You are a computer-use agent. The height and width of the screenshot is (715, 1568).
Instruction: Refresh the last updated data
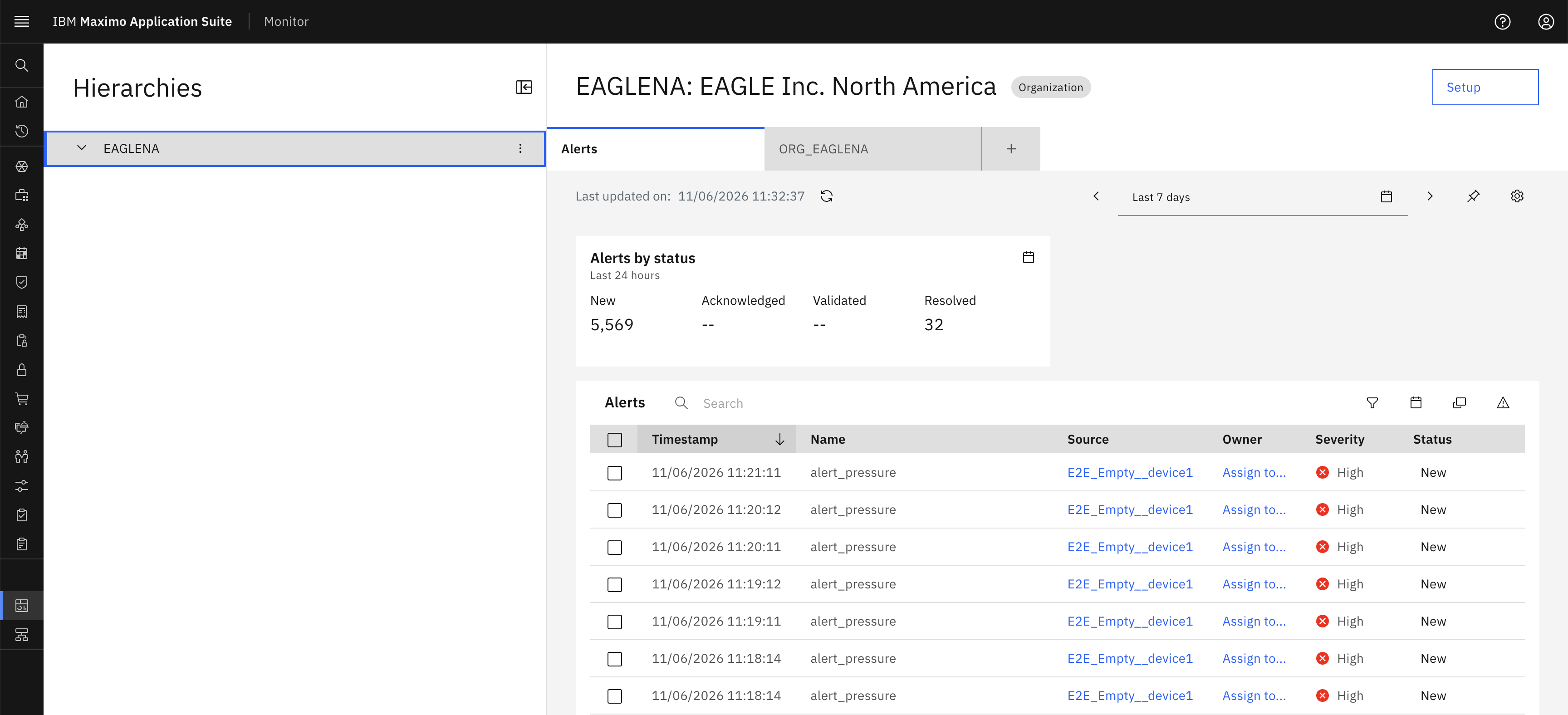826,196
